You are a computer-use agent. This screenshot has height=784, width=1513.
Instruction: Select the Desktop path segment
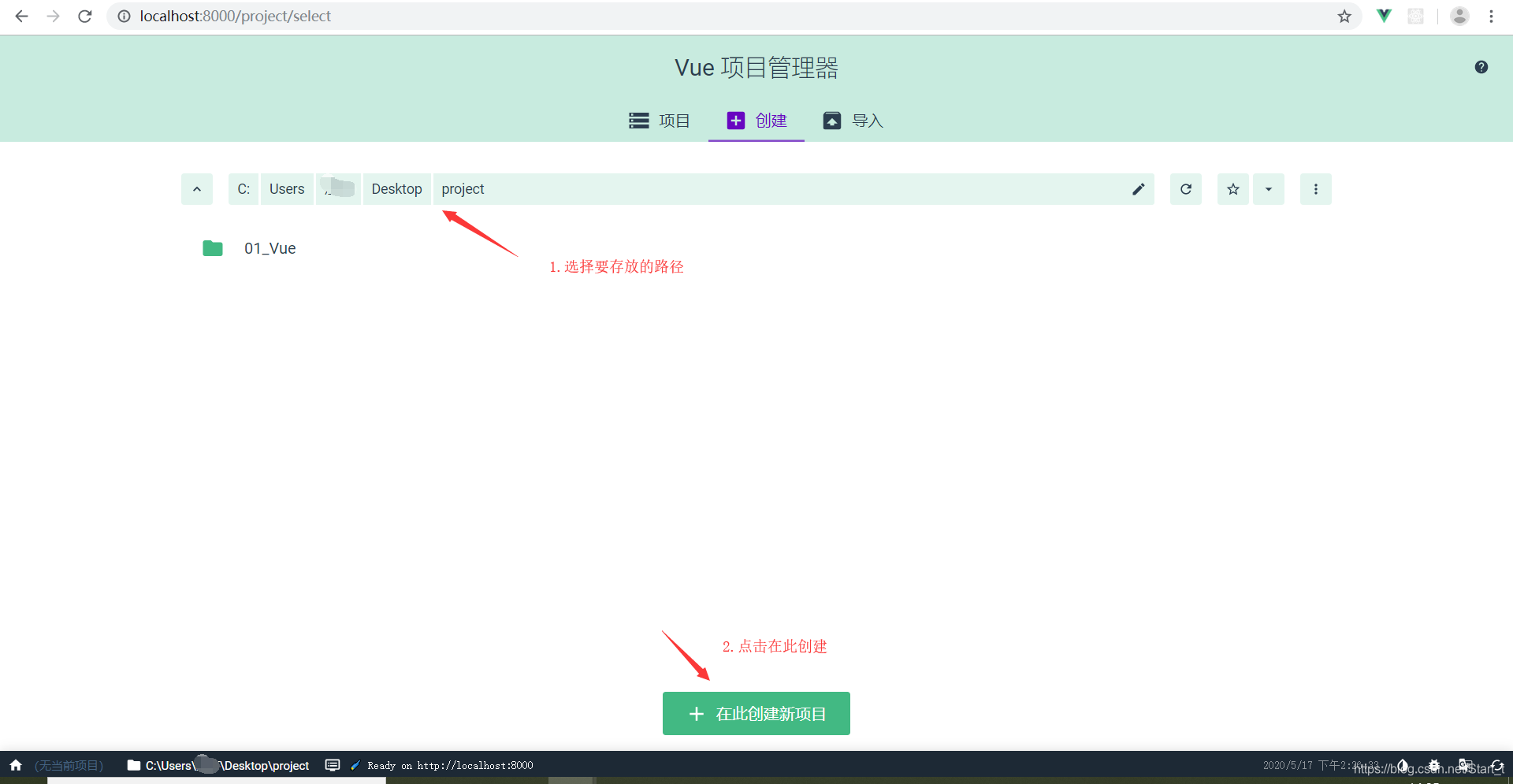coord(396,189)
